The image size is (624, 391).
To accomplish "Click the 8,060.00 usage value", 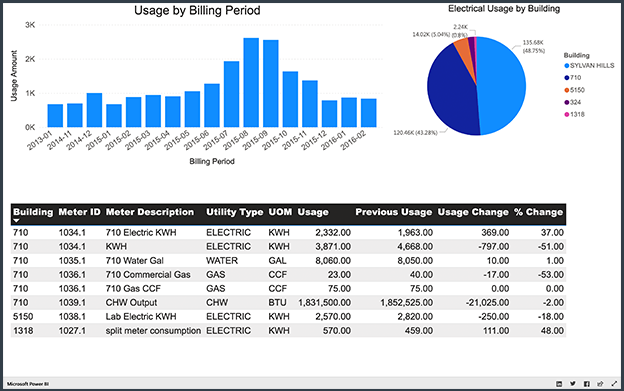I will click(333, 261).
